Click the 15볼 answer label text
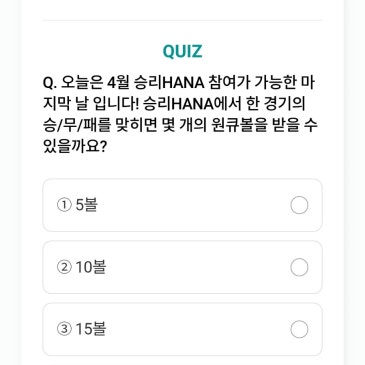 click(91, 329)
